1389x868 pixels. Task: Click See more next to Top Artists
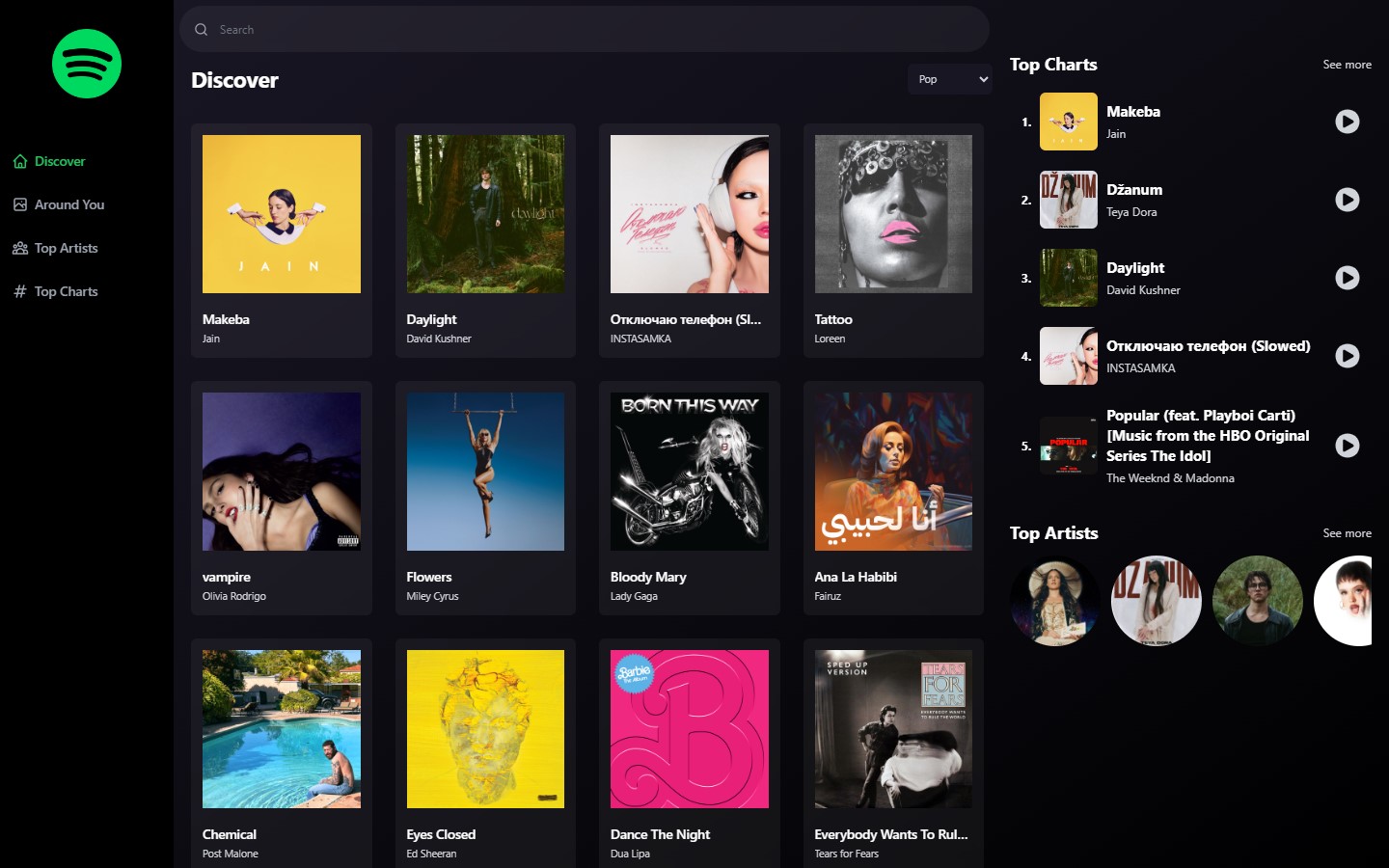[x=1347, y=533]
